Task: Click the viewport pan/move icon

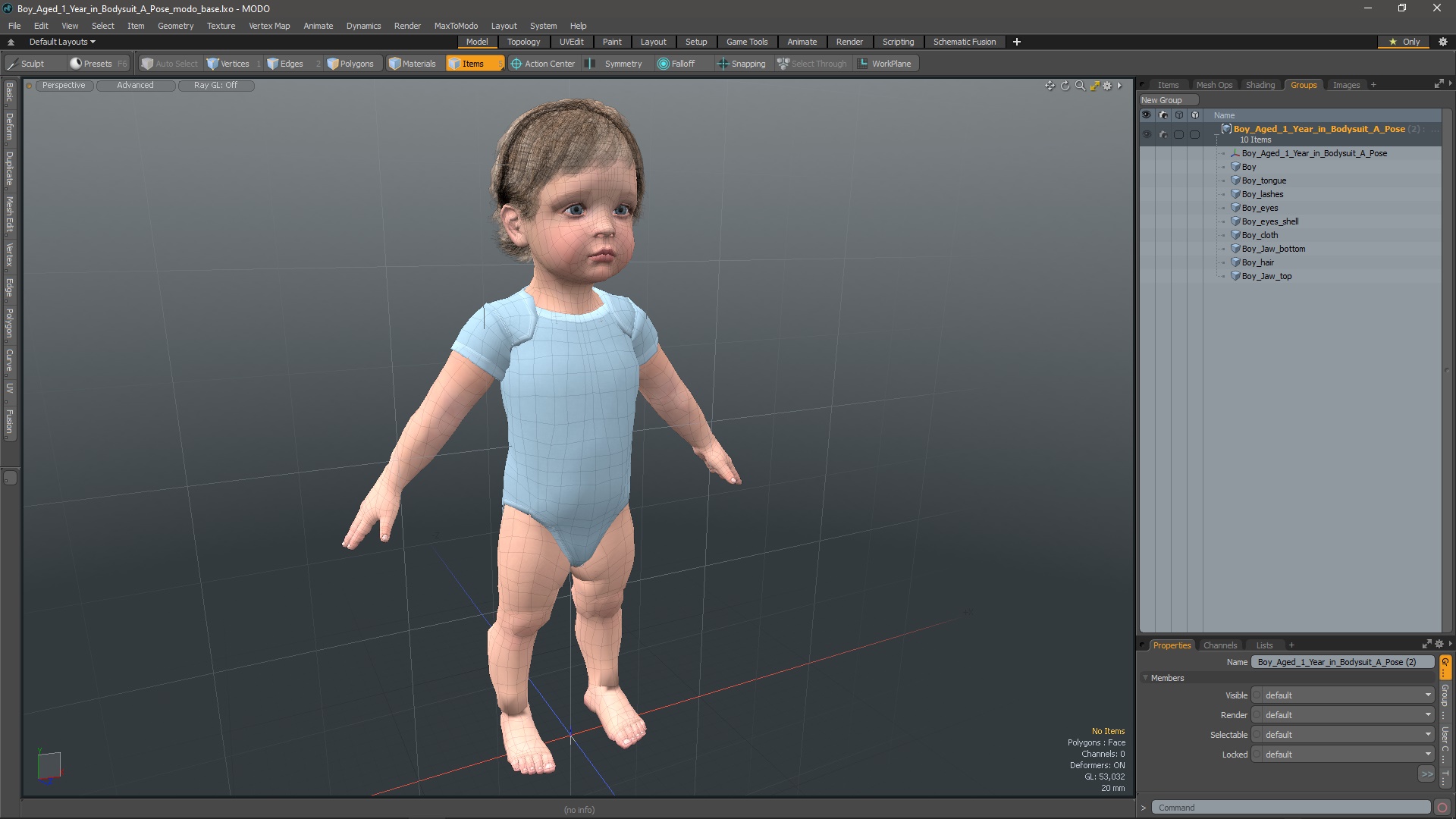Action: tap(1050, 86)
